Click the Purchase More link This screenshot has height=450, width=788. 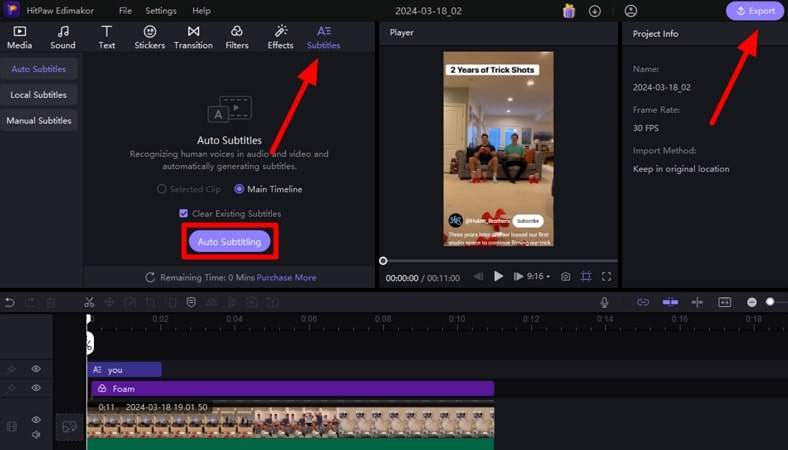tap(287, 277)
